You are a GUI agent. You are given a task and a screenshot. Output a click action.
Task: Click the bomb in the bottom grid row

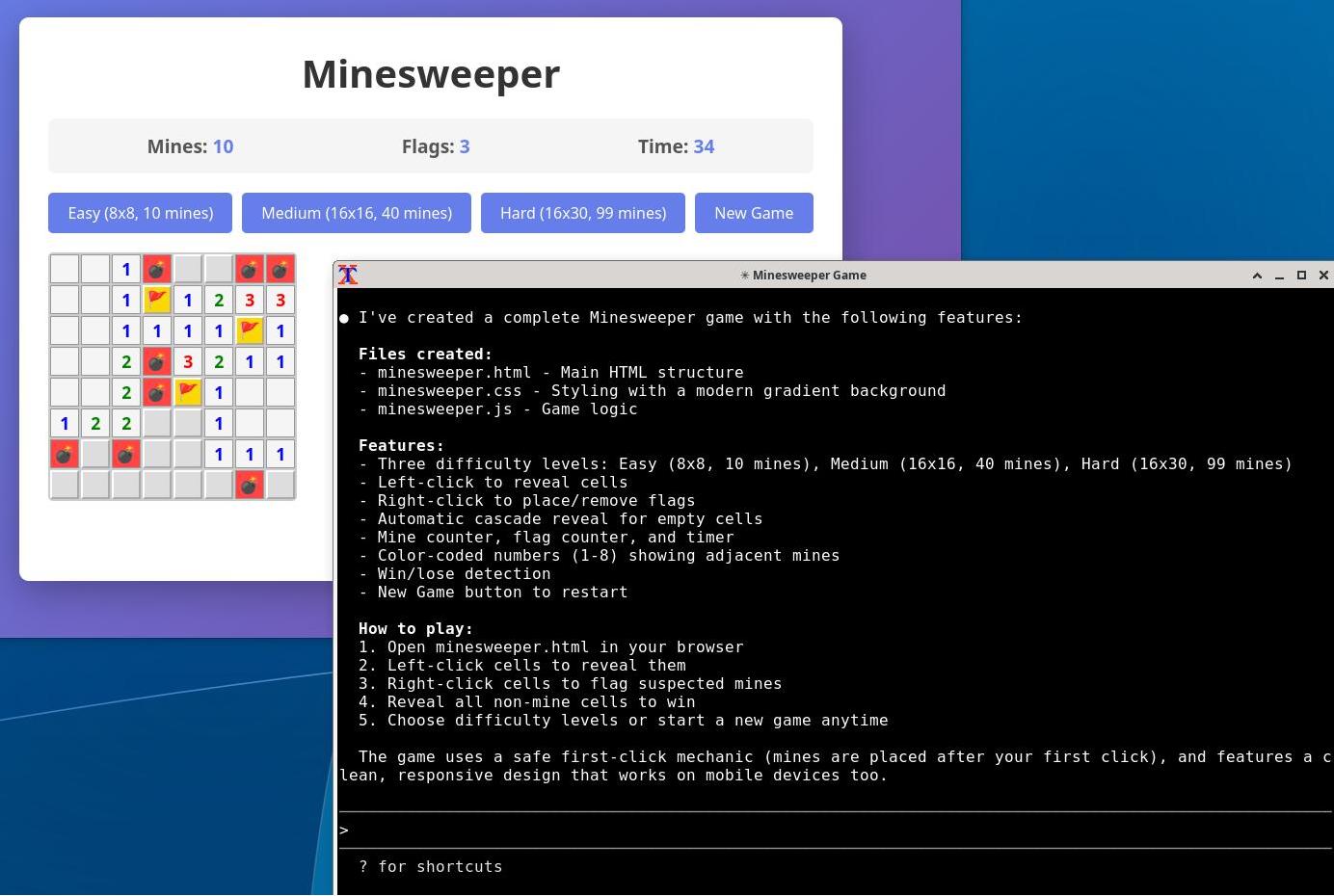(x=250, y=485)
